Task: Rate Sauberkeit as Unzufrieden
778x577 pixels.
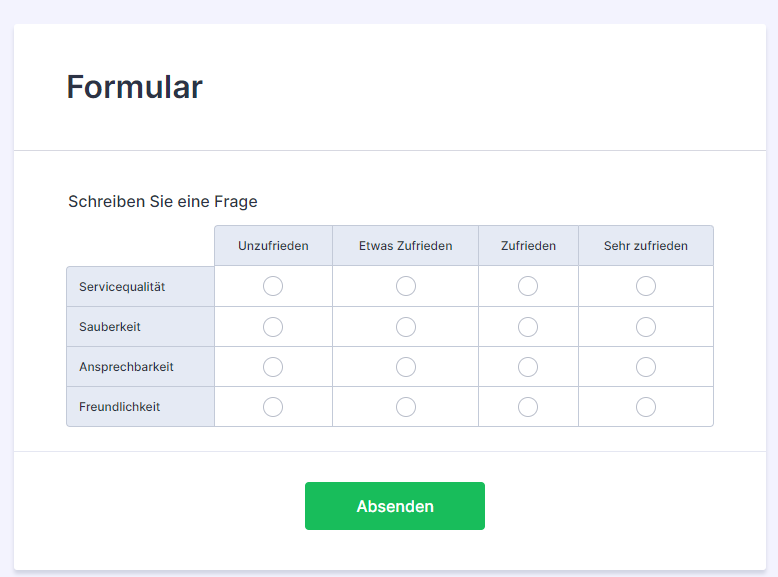Action: pyautogui.click(x=273, y=327)
